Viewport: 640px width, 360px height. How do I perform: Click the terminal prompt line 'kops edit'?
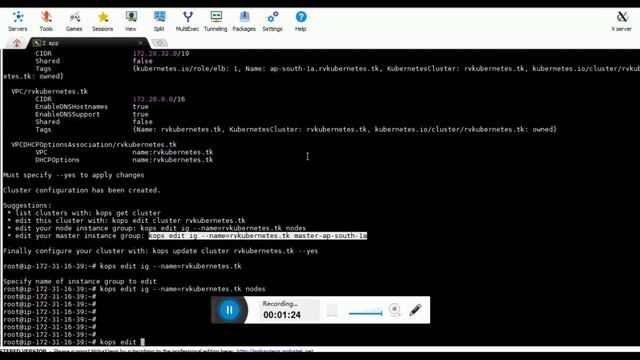click(x=74, y=342)
